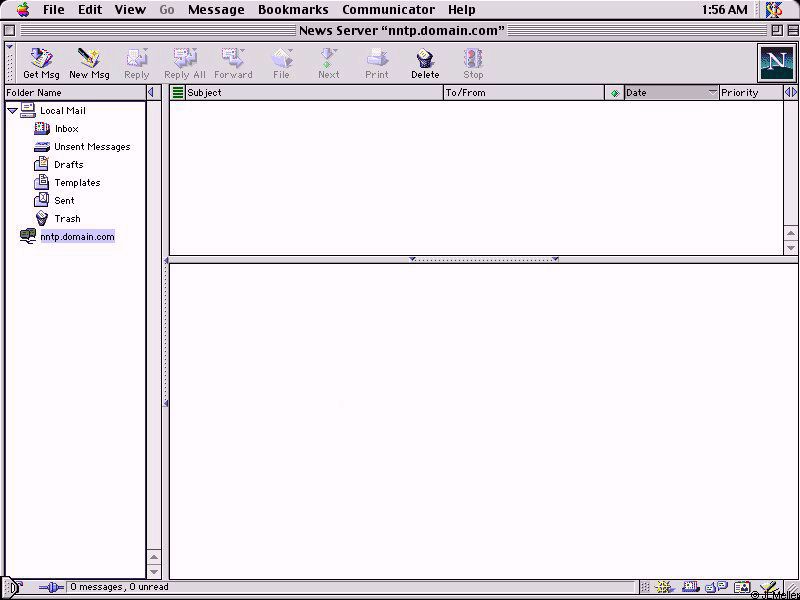
Task: Click the Reply All toolbar icon
Action: [185, 63]
